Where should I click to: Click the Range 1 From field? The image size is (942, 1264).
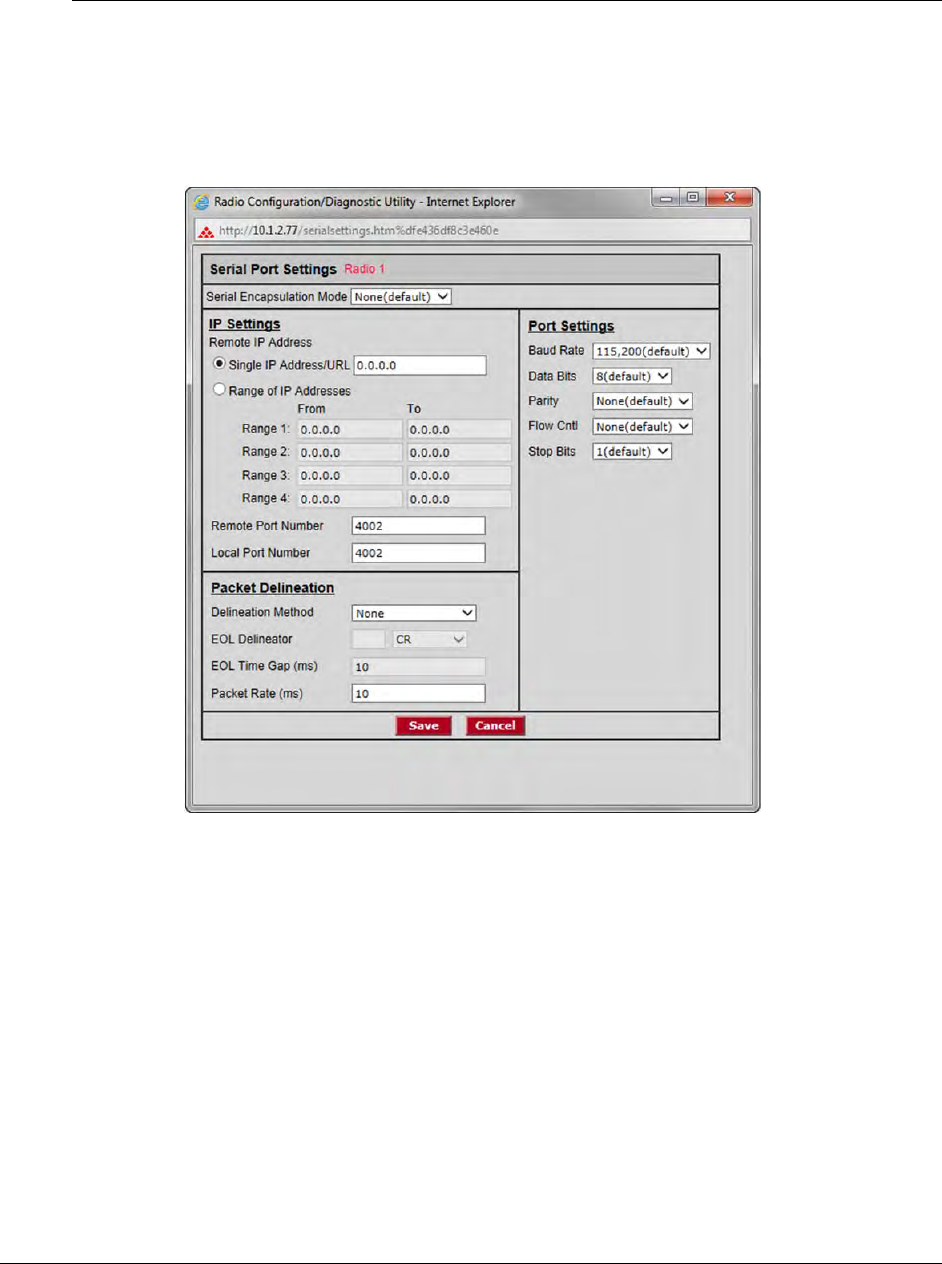tap(350, 429)
